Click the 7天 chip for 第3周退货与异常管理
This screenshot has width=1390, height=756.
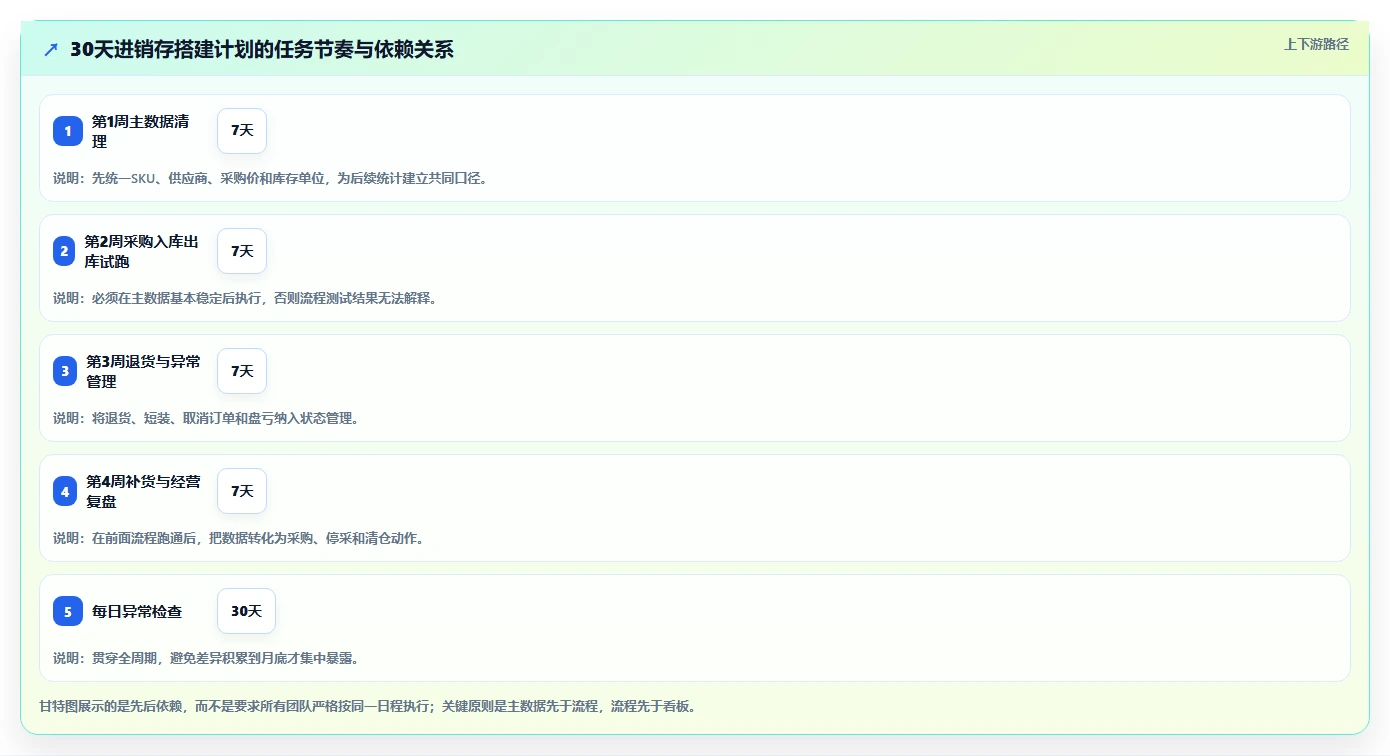(242, 371)
